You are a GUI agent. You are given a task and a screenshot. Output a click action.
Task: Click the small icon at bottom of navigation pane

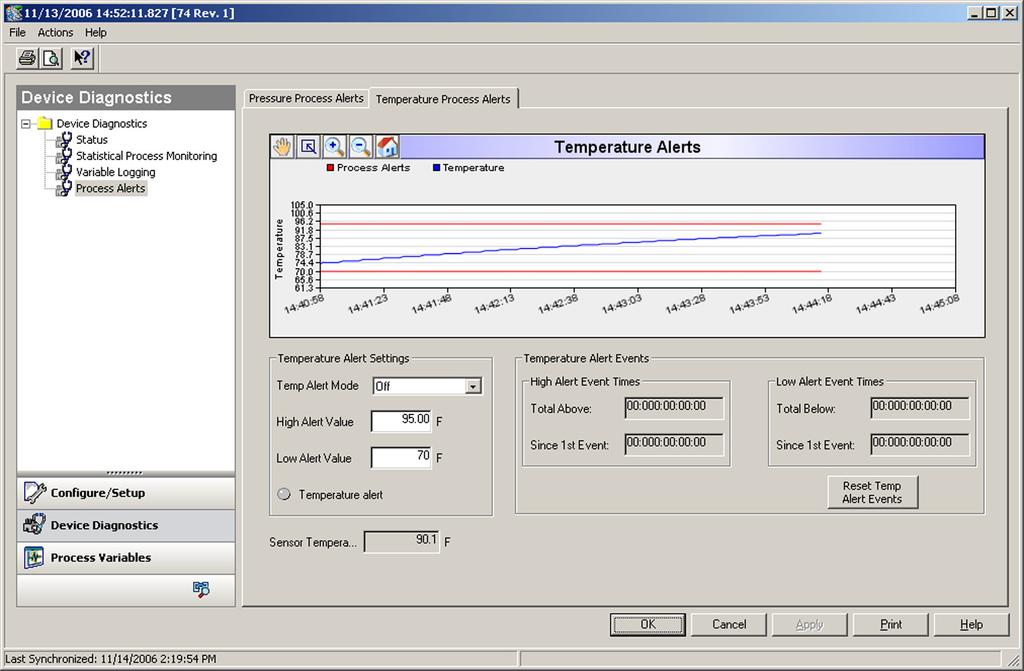201,589
